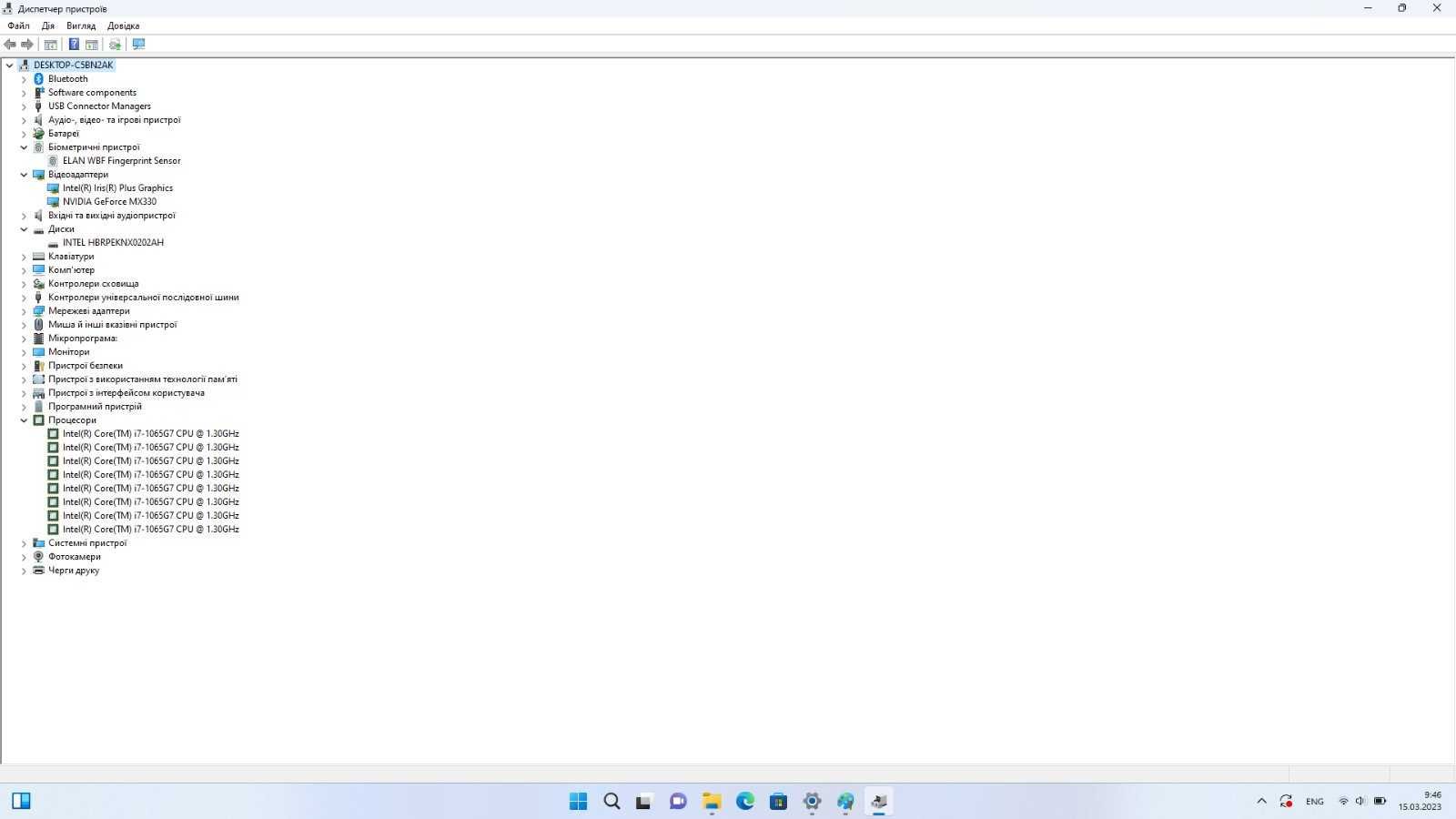Select Контролери універсальної послідовної шини
The image size is (1456, 819).
pyautogui.click(x=144, y=297)
